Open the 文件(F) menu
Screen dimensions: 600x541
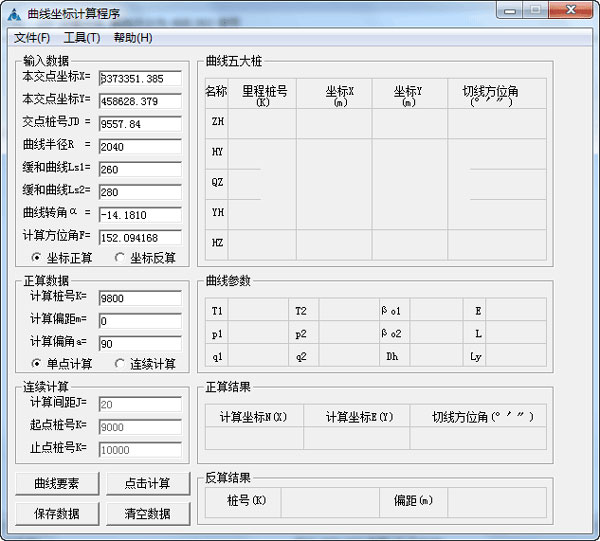(x=32, y=38)
